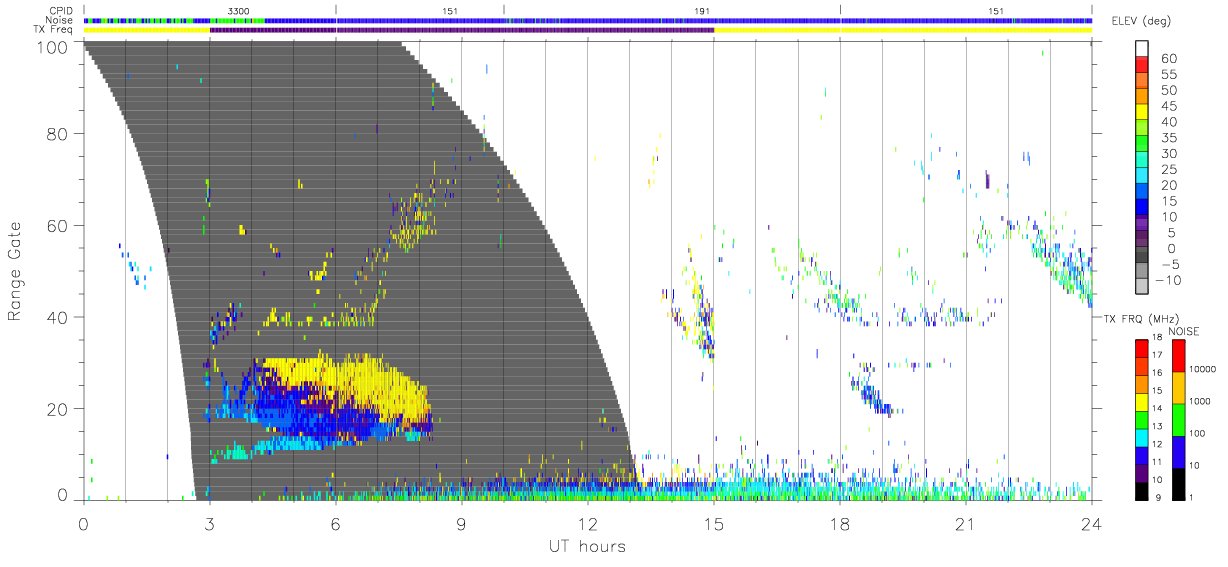This screenshot has width=1228, height=567.
Task: Select the purple swatch in TX FRQ scale
Action: 1143,471
